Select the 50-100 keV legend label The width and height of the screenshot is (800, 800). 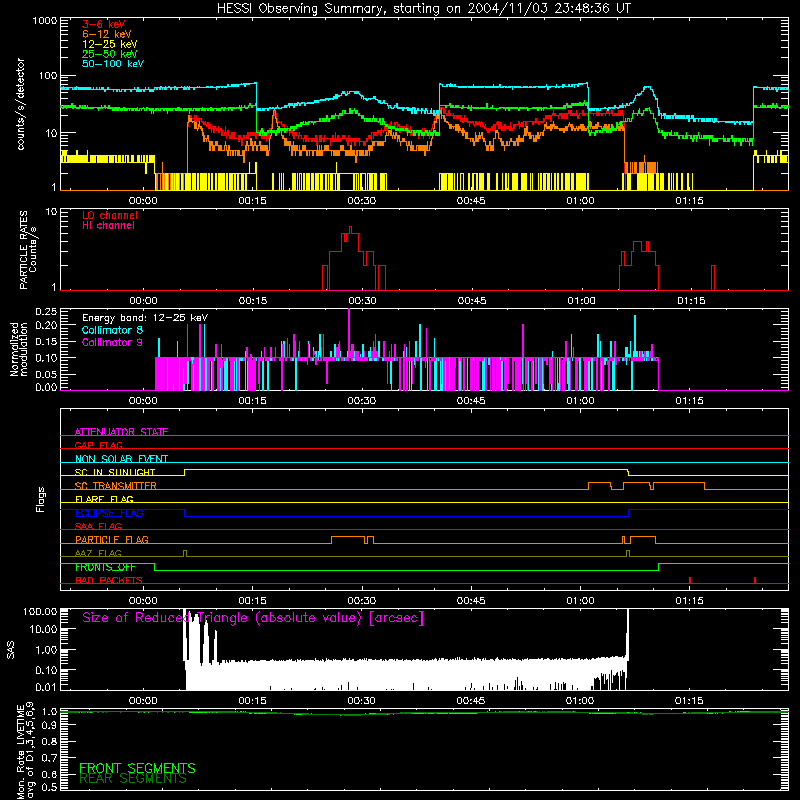113,64
